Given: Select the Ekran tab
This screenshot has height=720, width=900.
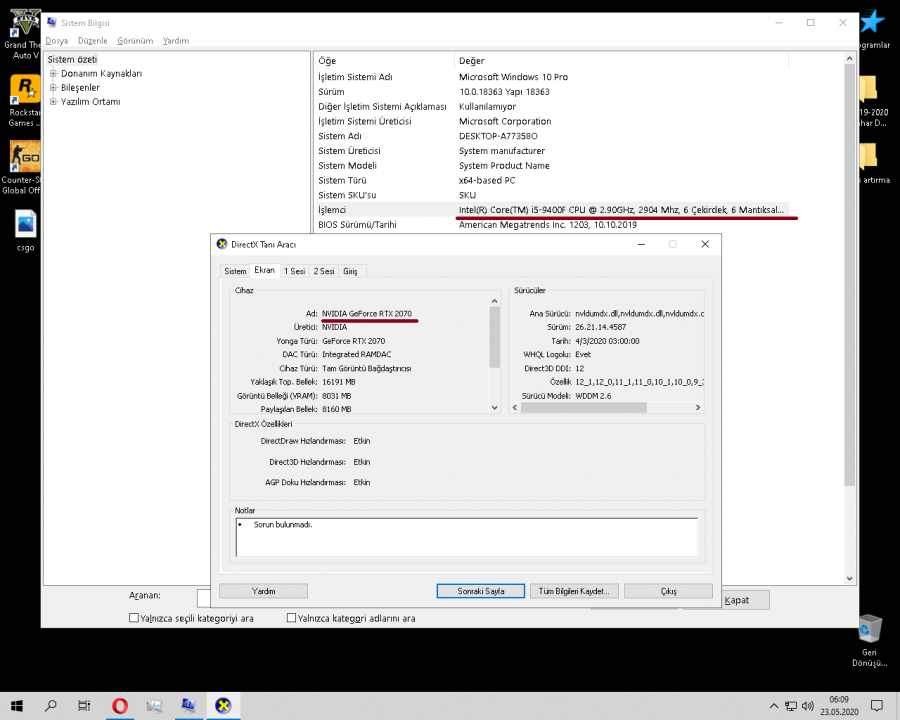Looking at the screenshot, I should (x=265, y=270).
